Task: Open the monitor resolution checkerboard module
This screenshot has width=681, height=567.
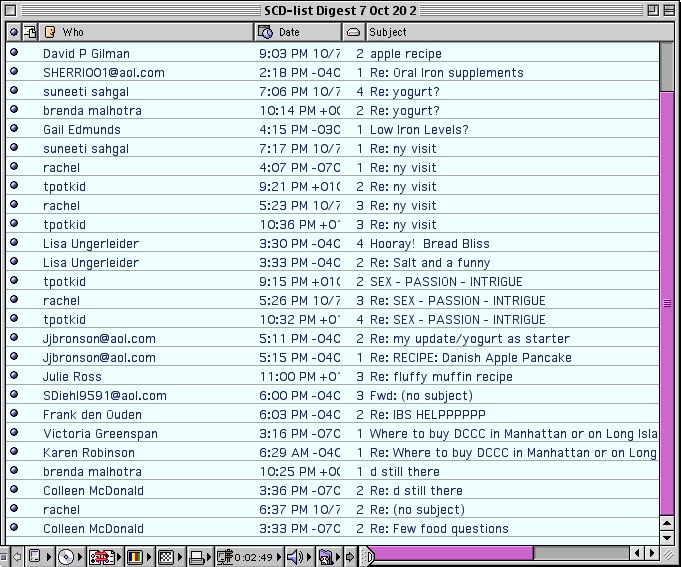Action: click(167, 557)
